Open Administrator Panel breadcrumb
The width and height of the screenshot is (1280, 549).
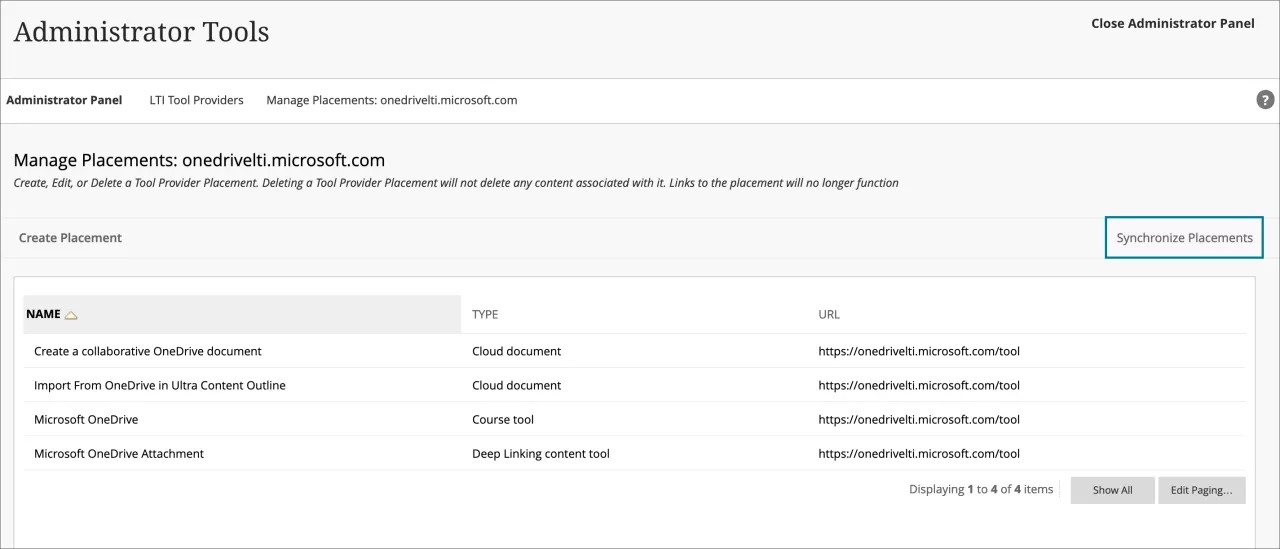64,100
